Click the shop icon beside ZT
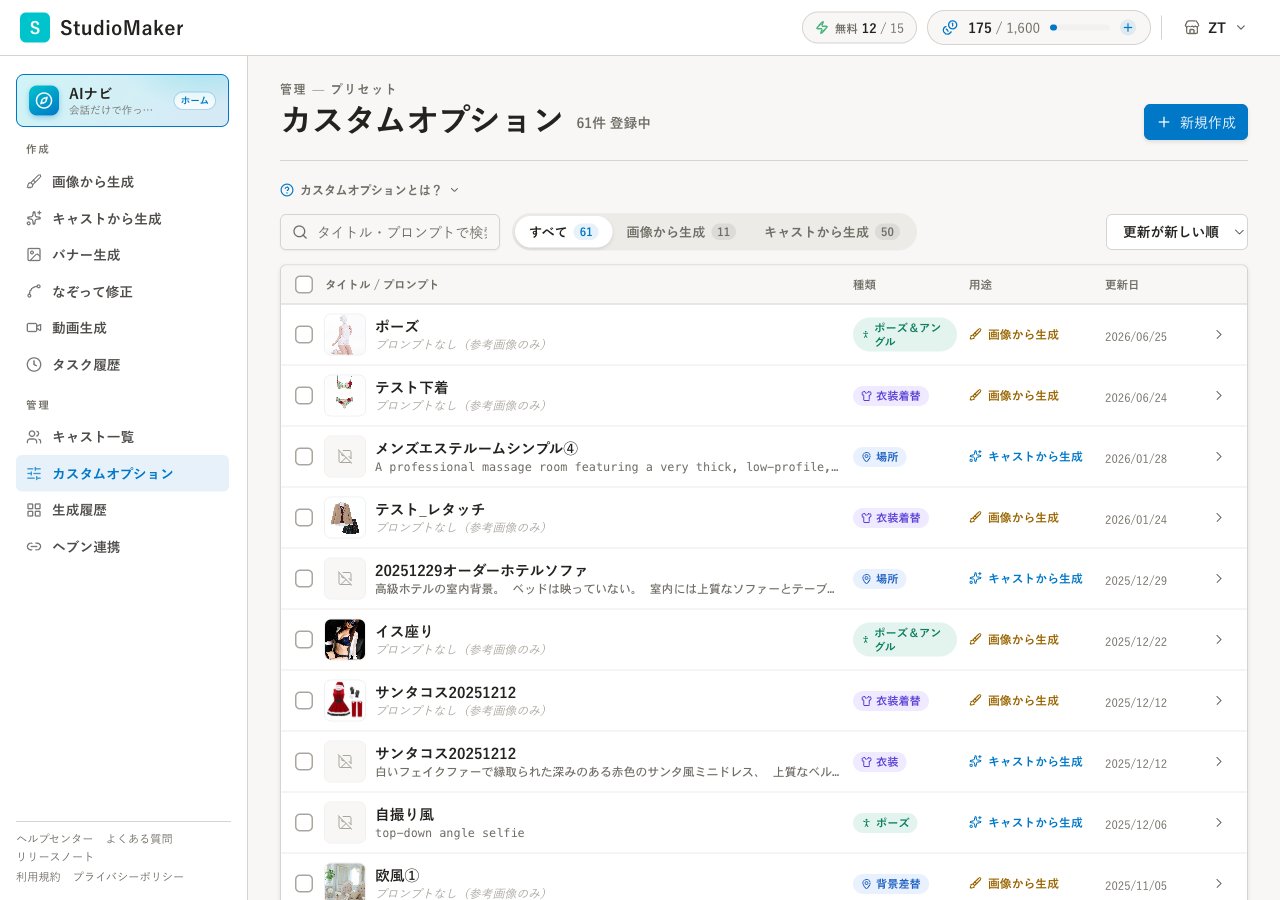The image size is (1280, 900). (1192, 28)
